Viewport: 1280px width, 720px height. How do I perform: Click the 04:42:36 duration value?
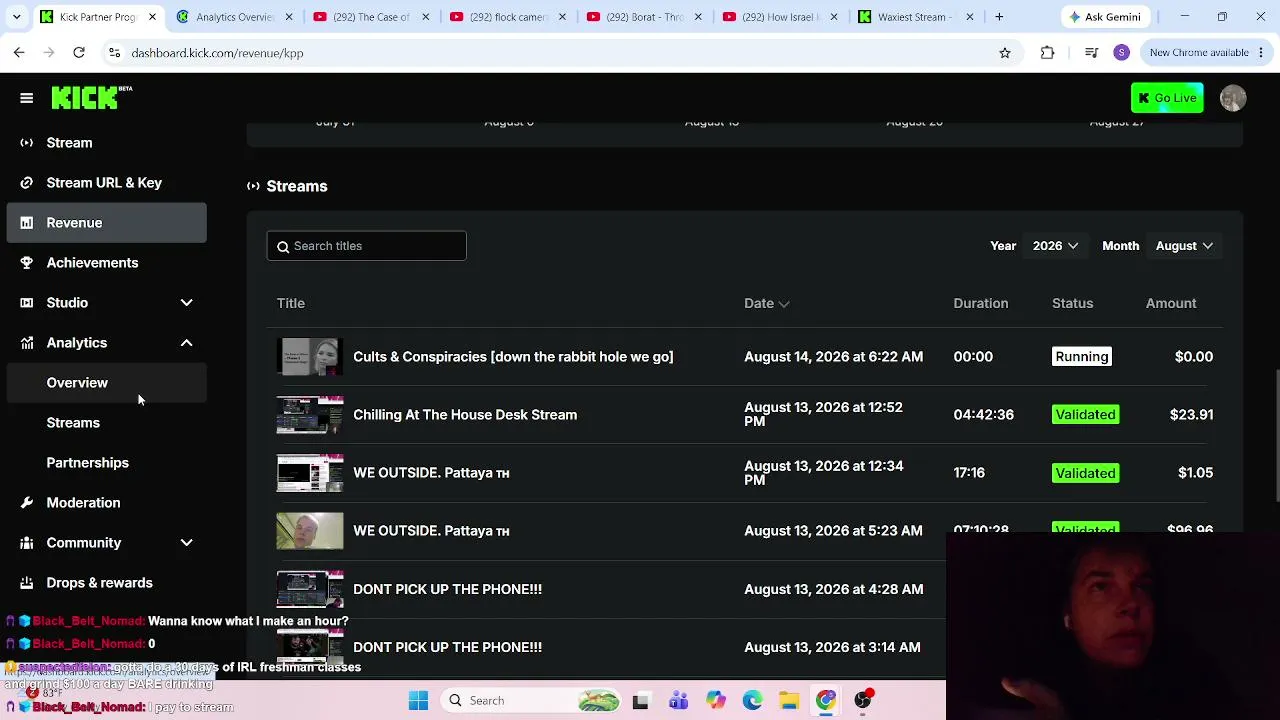(x=983, y=415)
